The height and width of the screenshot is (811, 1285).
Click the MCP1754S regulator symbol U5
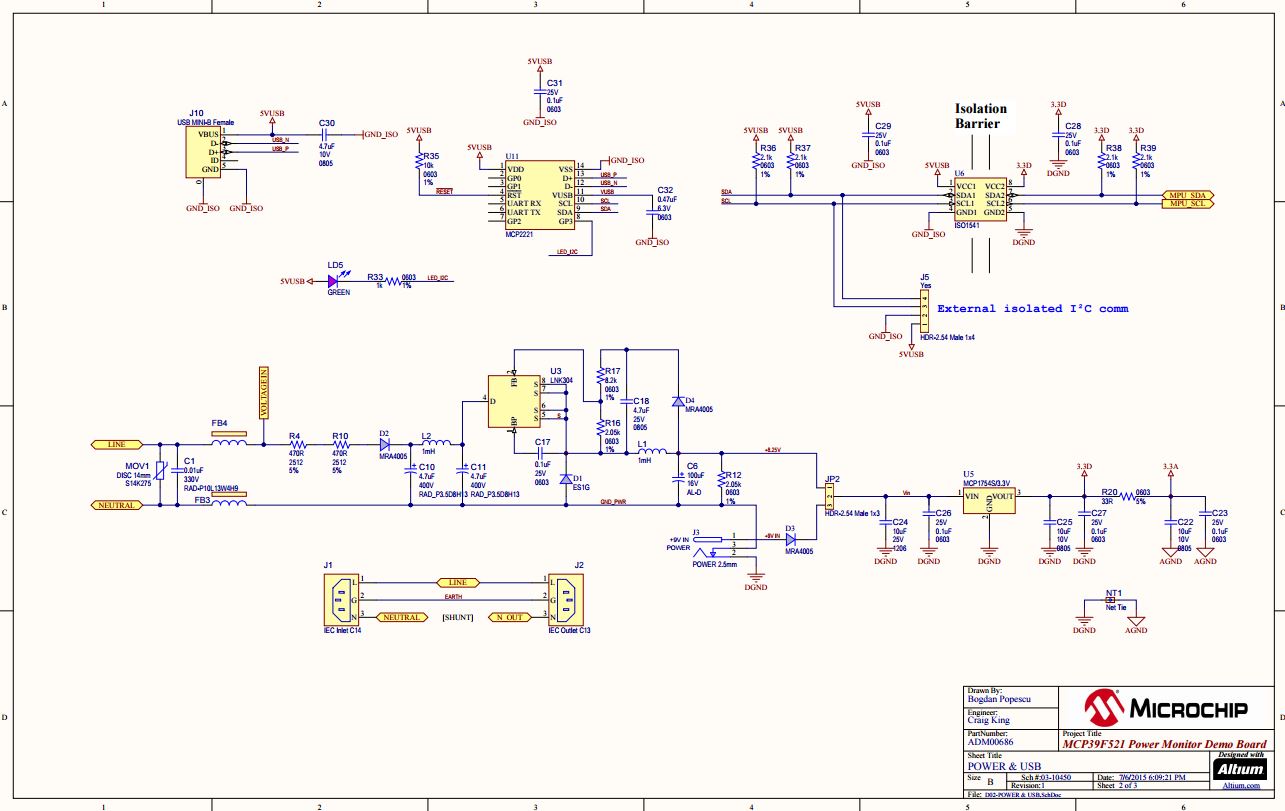pyautogui.click(x=987, y=500)
